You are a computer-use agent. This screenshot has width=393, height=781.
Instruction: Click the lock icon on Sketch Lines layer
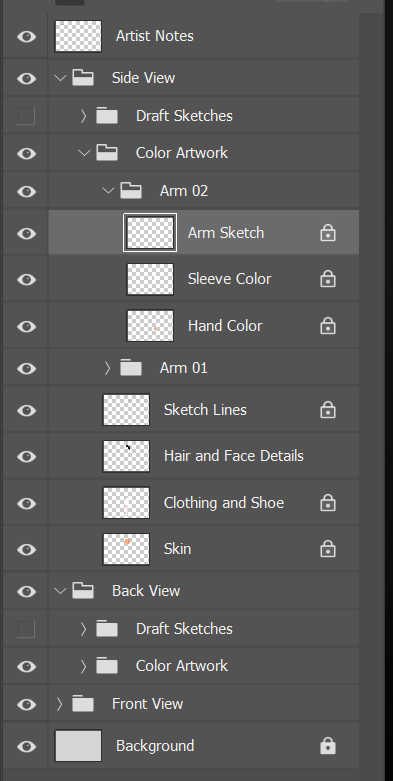(x=328, y=410)
